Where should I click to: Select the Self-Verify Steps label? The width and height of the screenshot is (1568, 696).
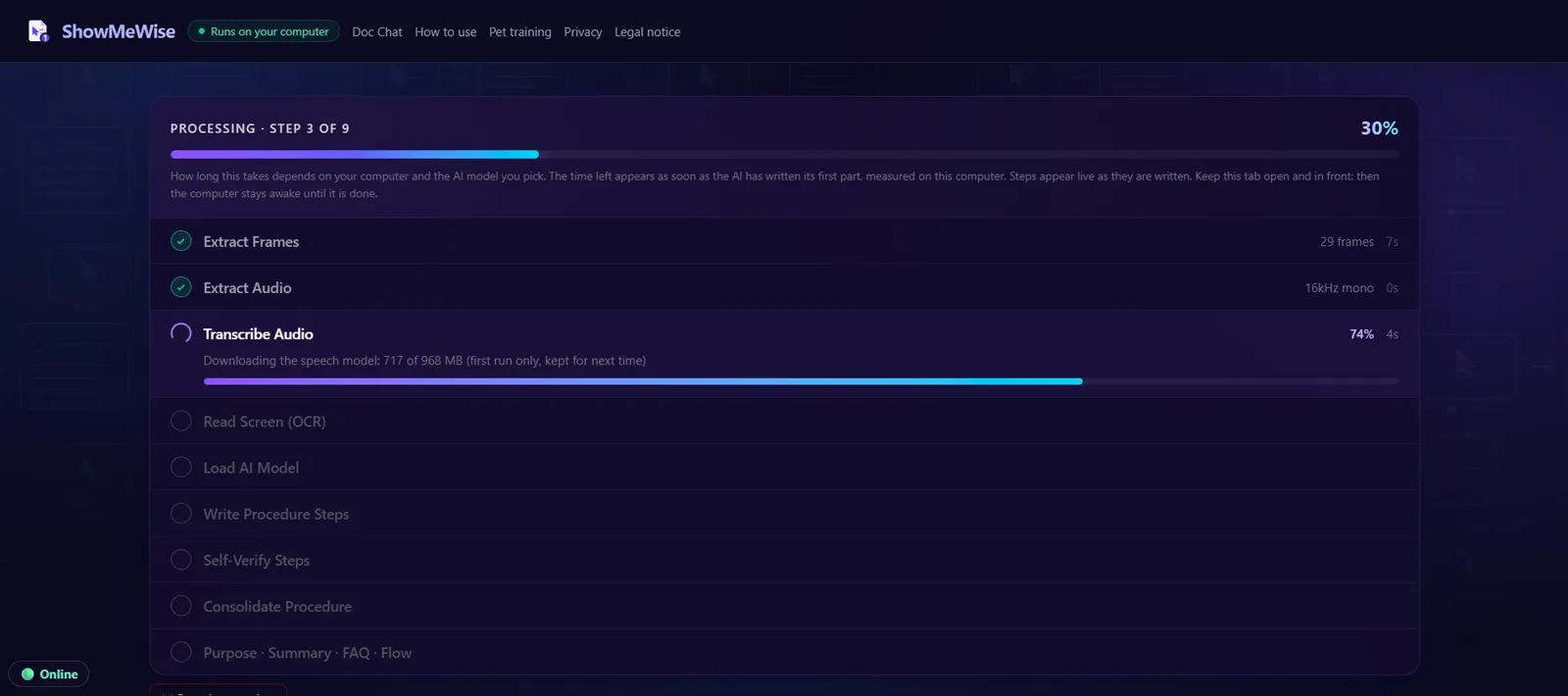click(x=257, y=560)
